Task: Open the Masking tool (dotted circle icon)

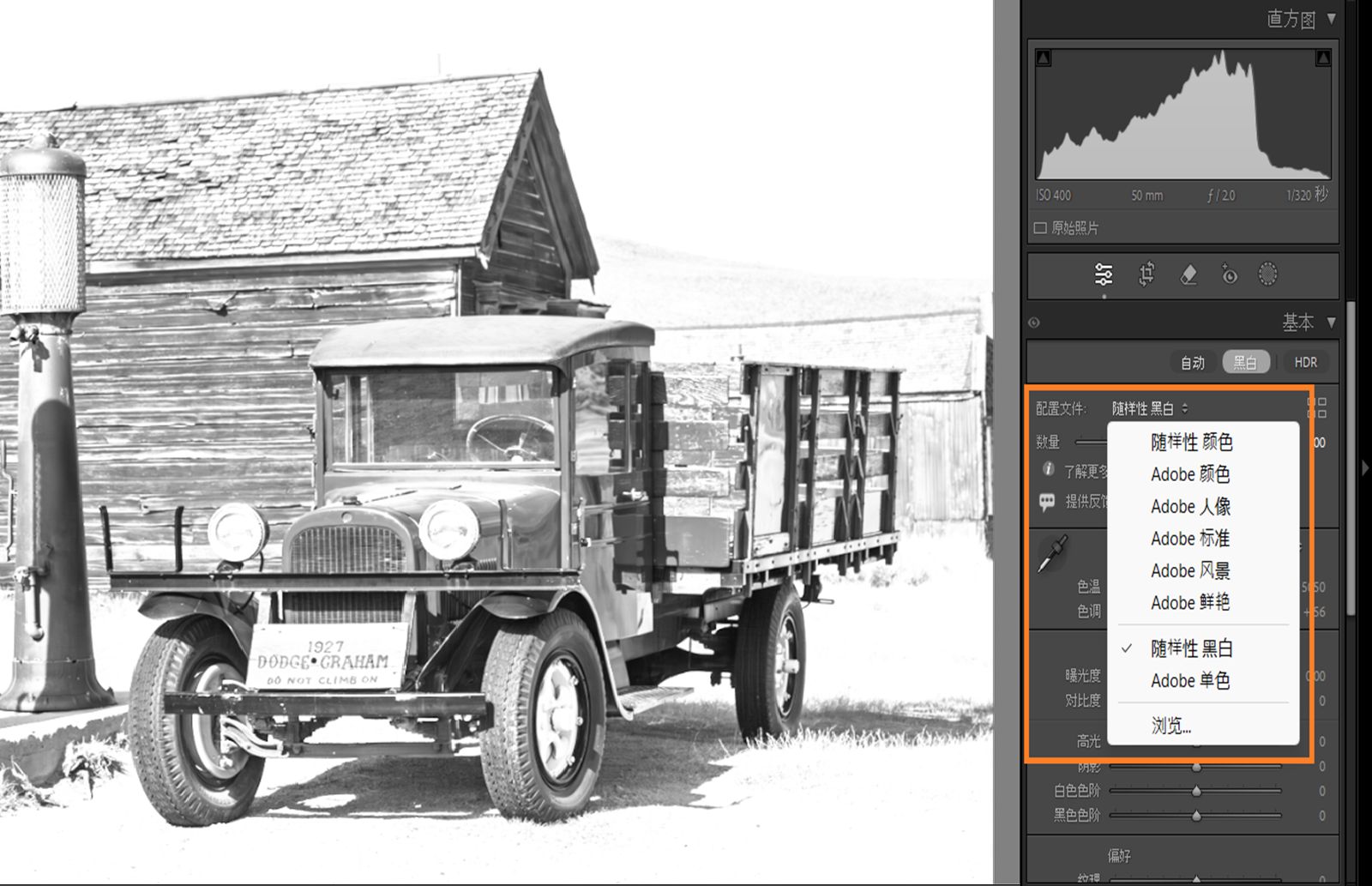Action: [1267, 274]
